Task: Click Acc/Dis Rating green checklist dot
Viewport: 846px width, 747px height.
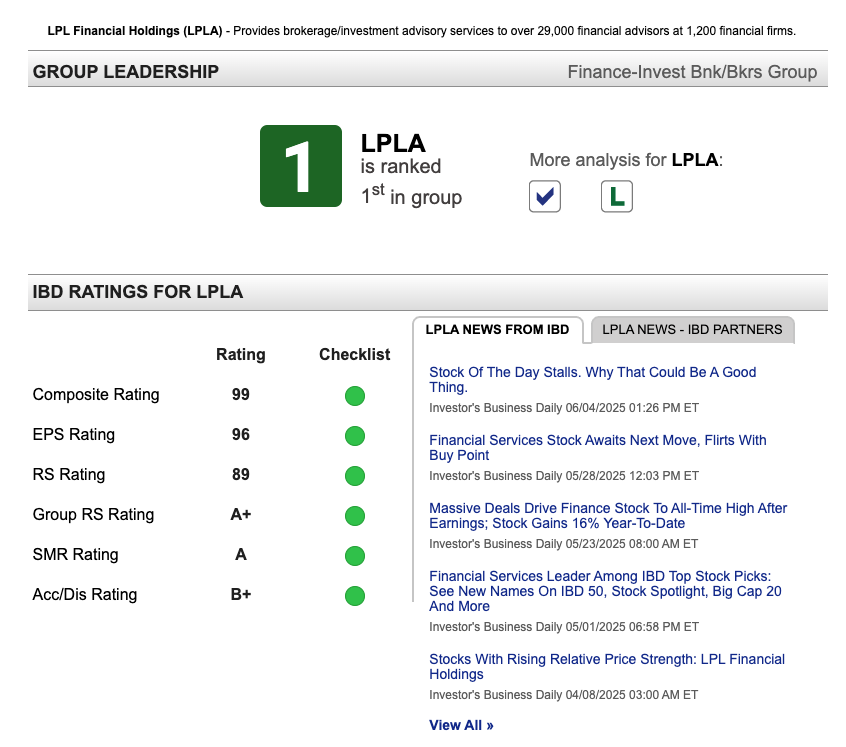Action: 354,595
